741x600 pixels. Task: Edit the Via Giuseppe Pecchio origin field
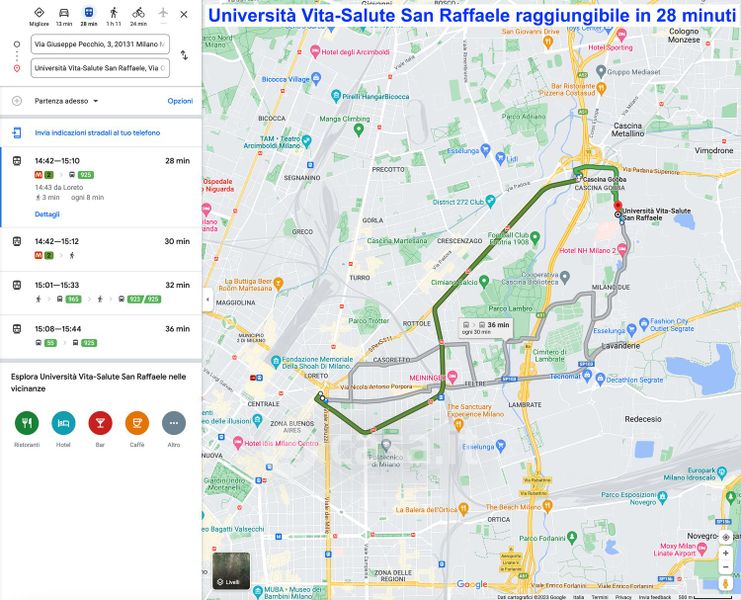pyautogui.click(x=99, y=44)
